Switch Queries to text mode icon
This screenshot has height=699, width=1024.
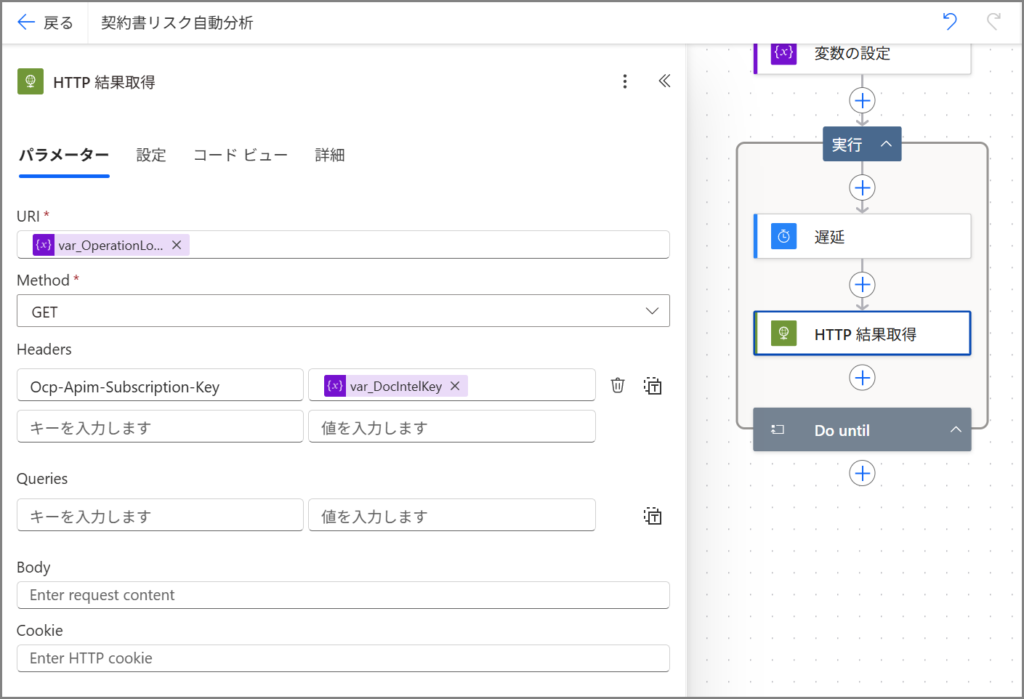653,516
